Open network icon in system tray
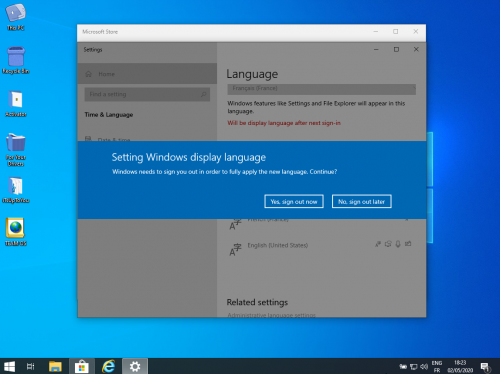The width and height of the screenshot is (500, 374). pos(413,367)
